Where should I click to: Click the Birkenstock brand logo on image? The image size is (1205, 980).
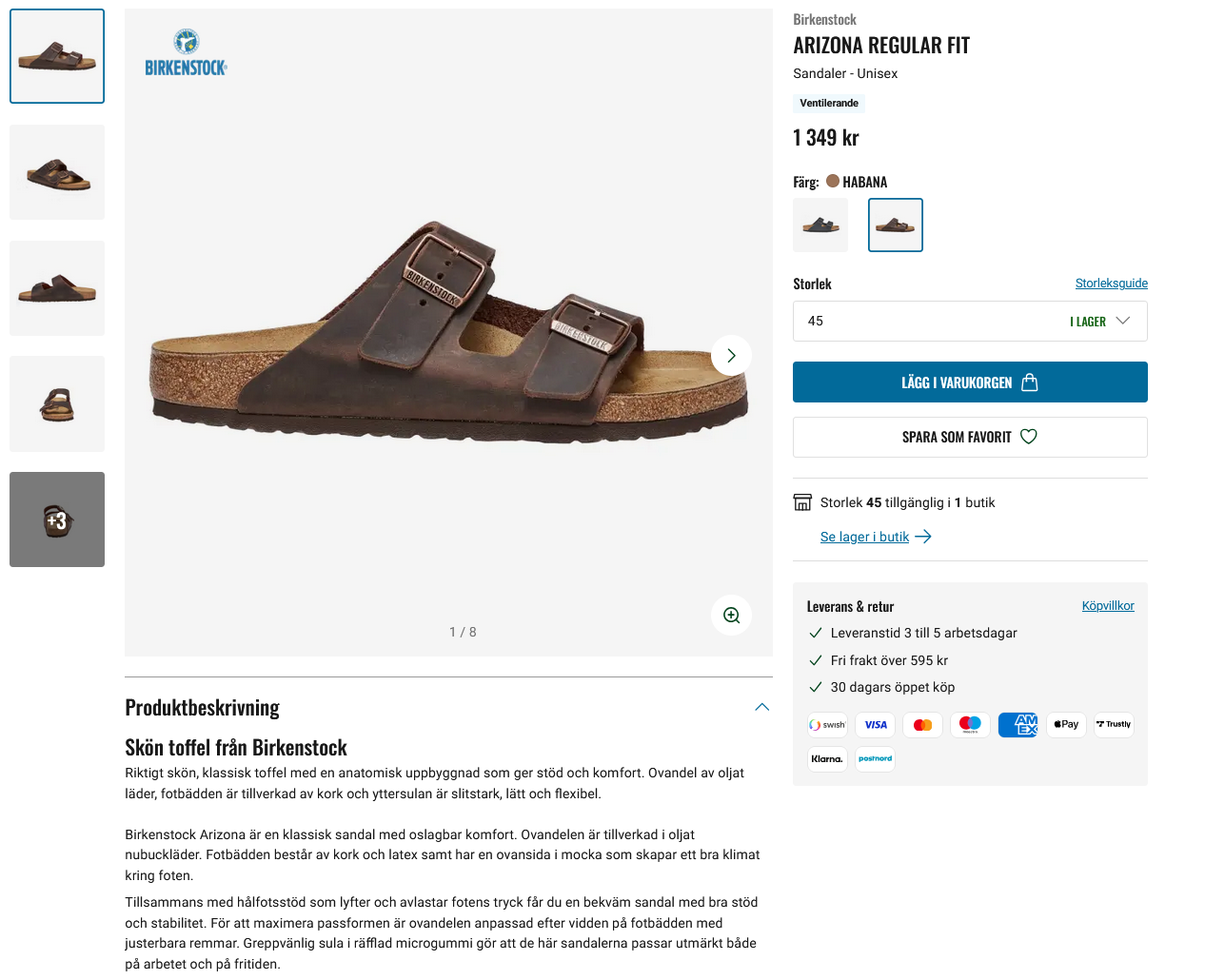click(187, 53)
